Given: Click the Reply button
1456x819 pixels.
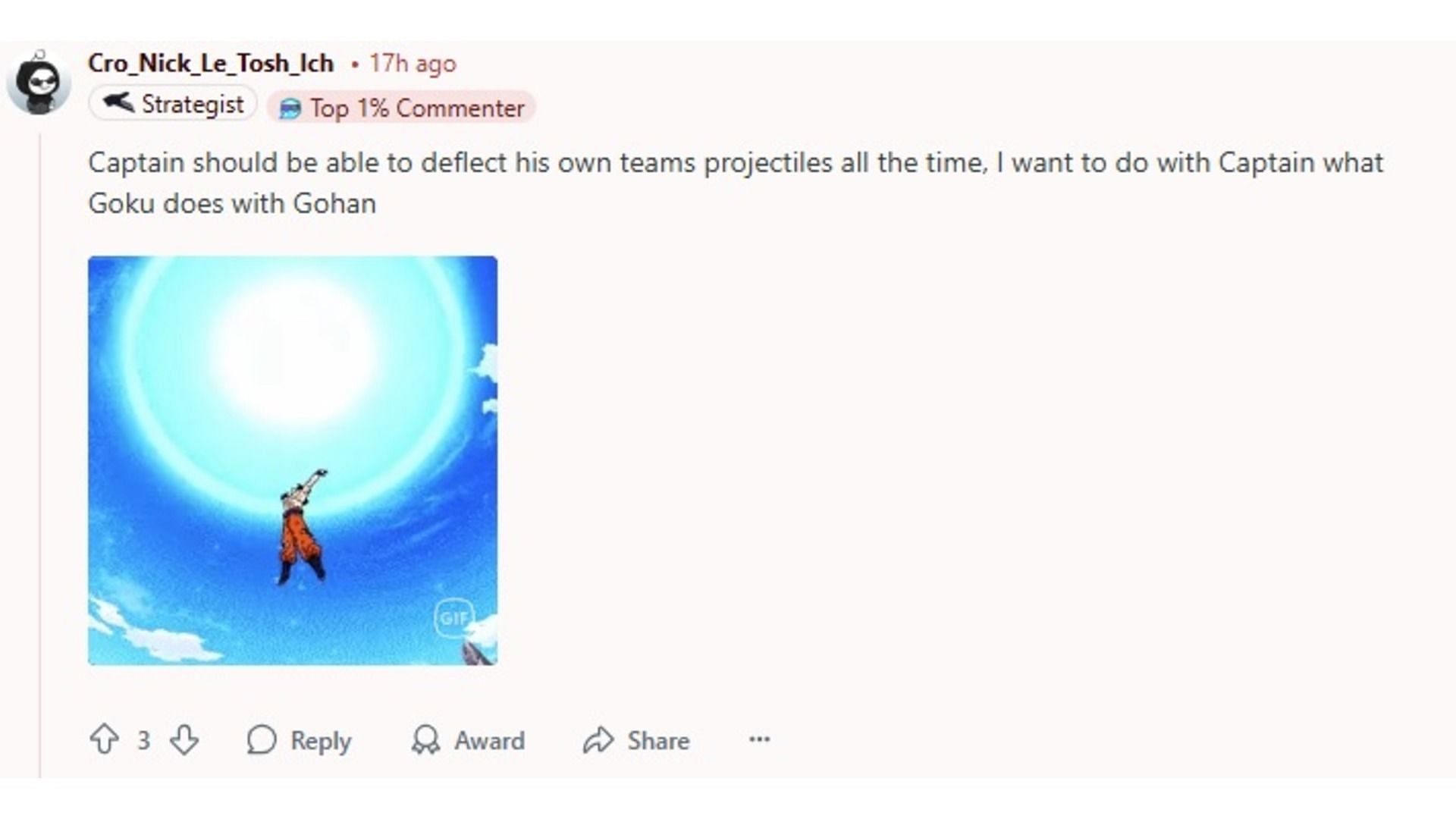Looking at the screenshot, I should click(300, 740).
